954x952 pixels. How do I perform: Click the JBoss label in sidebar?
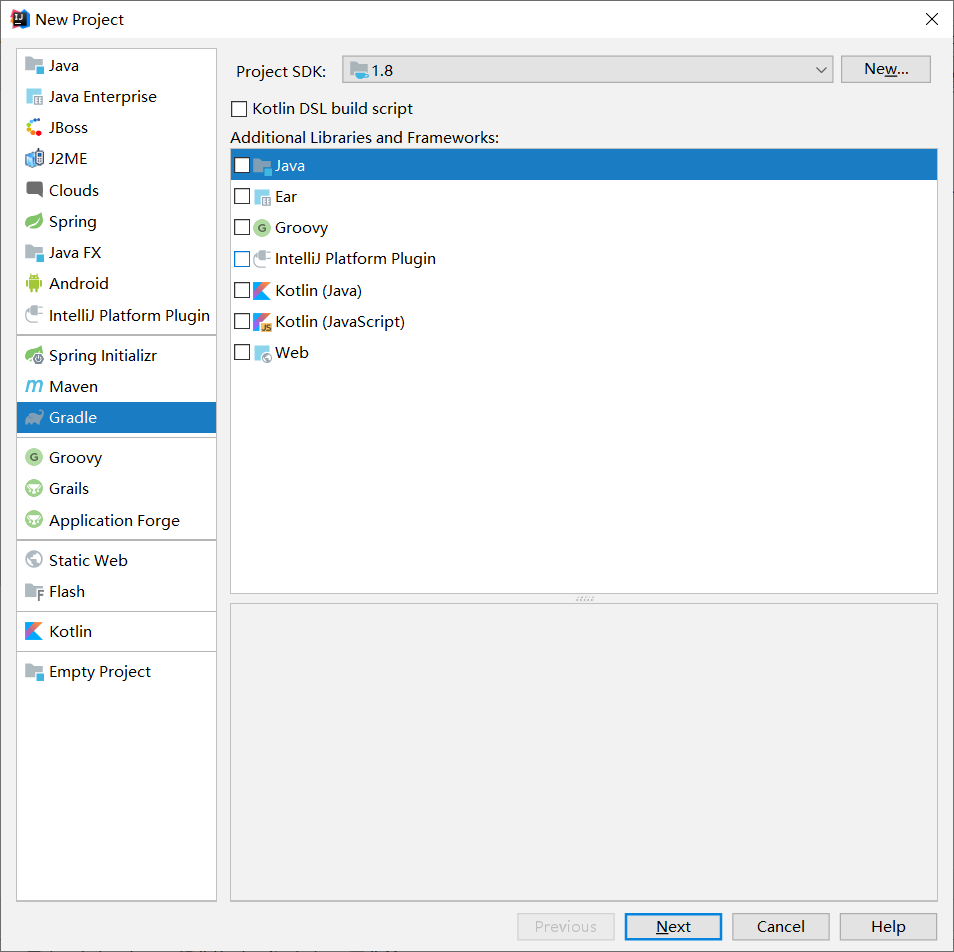[x=68, y=128]
